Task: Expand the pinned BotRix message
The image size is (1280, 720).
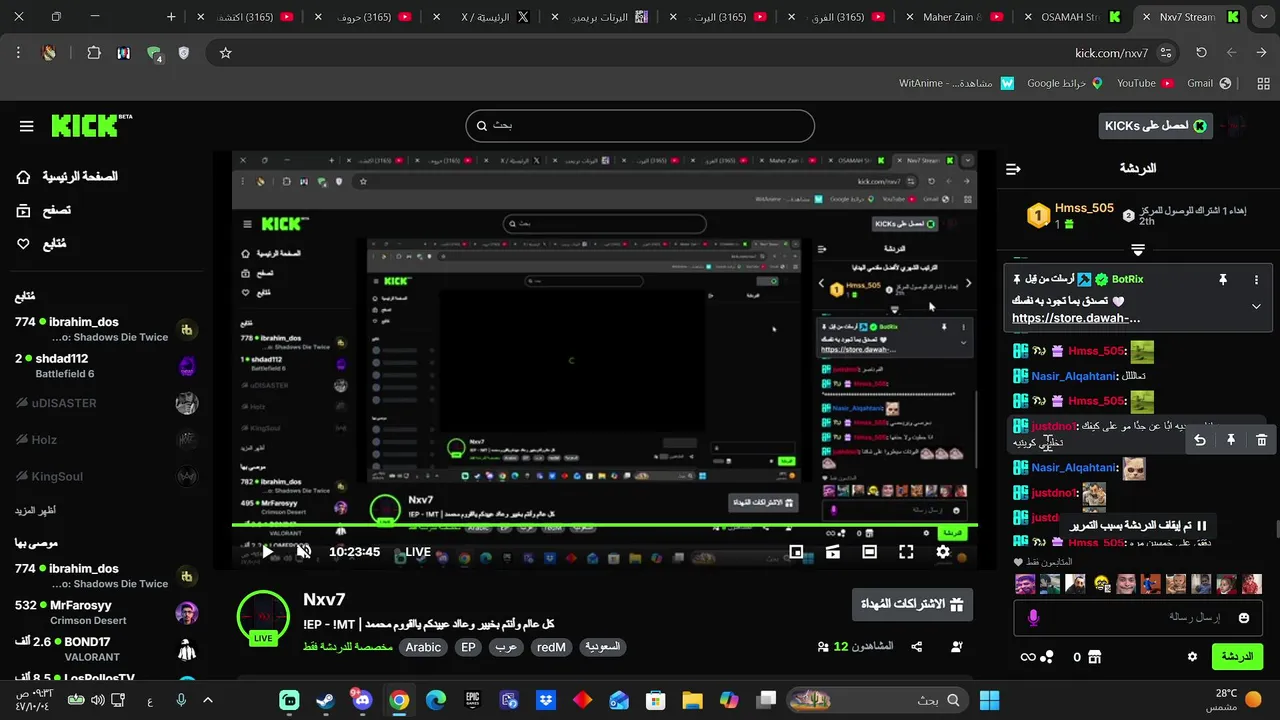Action: (x=1256, y=306)
